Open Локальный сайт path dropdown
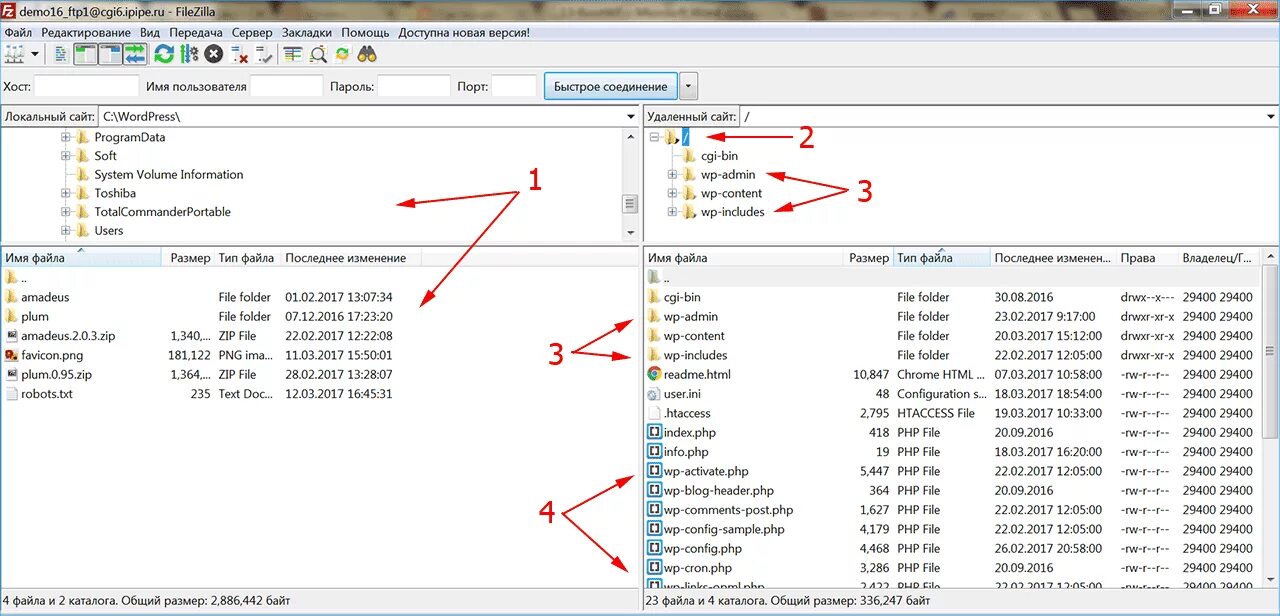Image resolution: width=1280 pixels, height=616 pixels. 630,117
